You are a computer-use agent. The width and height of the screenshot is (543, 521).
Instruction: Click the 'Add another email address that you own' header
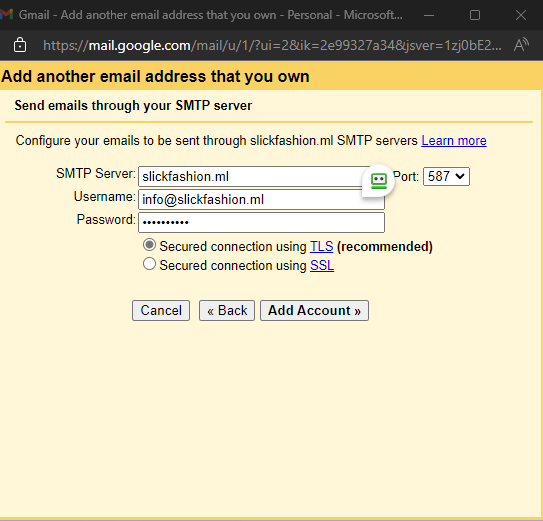[155, 76]
